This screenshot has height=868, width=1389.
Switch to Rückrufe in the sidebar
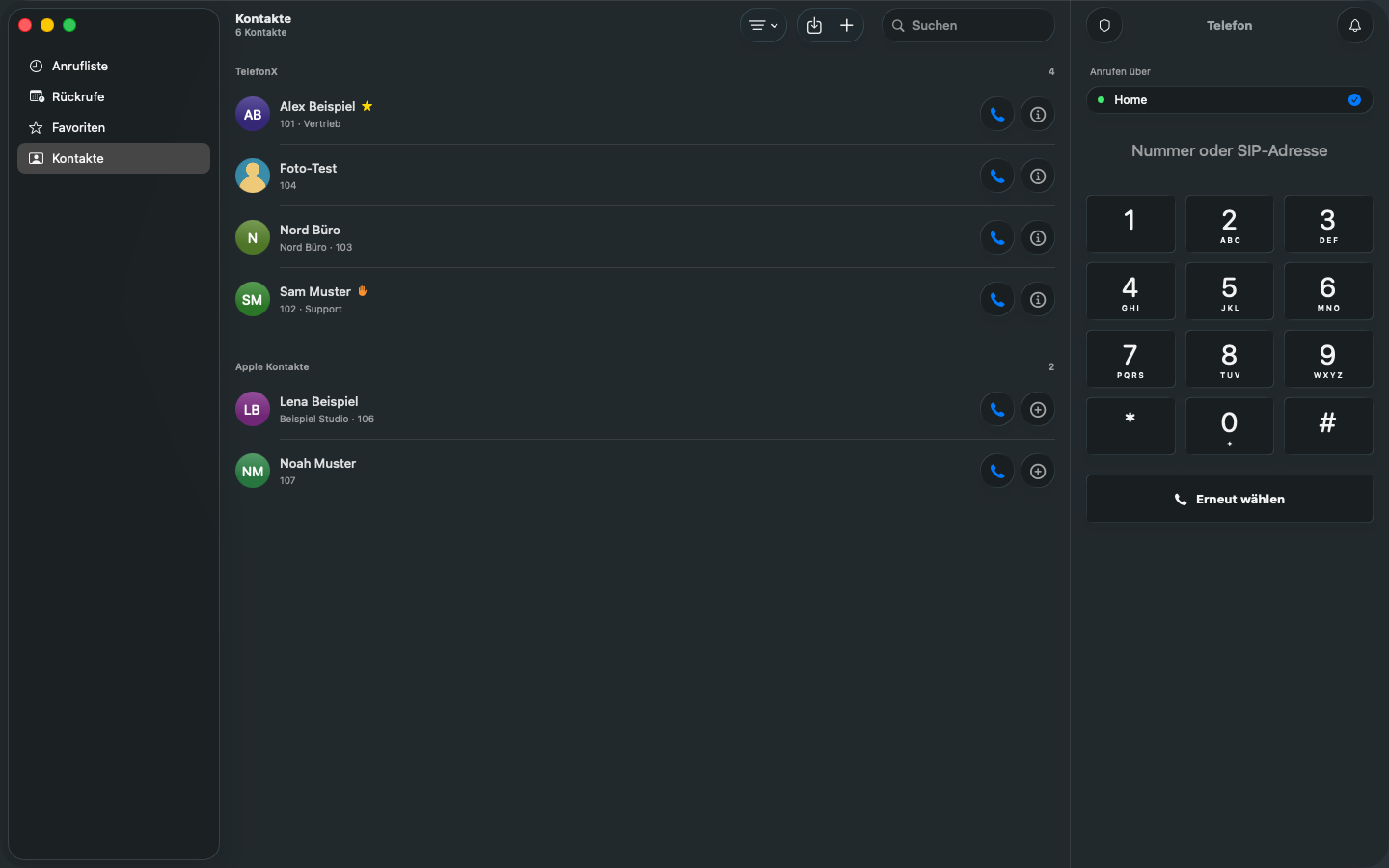pos(114,96)
